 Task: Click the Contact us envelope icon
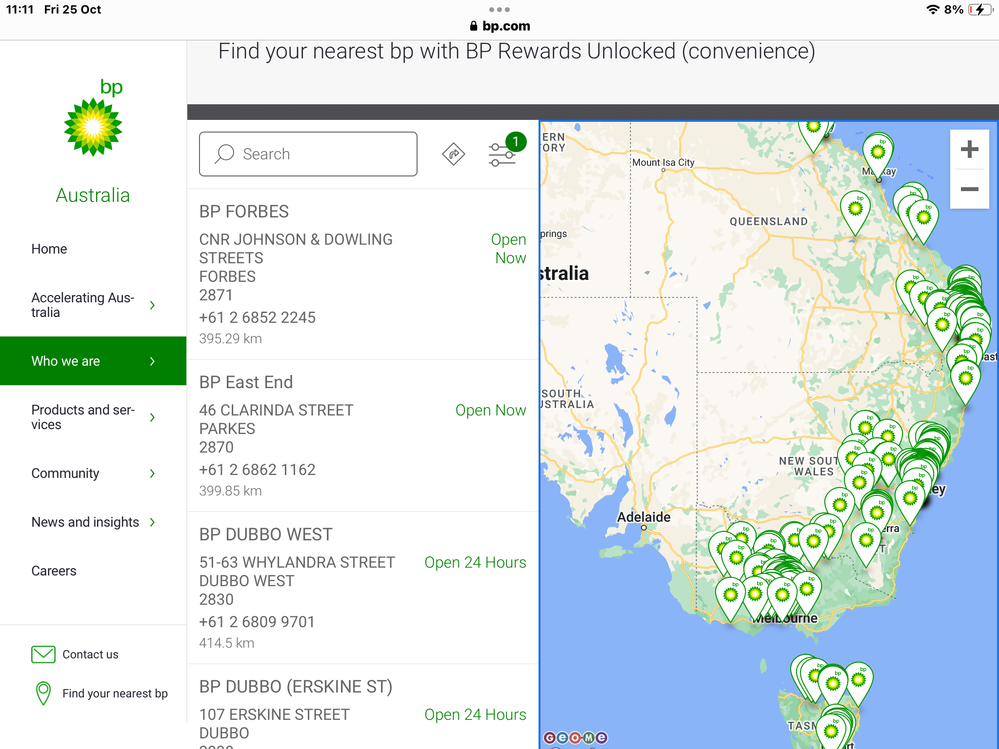point(43,654)
